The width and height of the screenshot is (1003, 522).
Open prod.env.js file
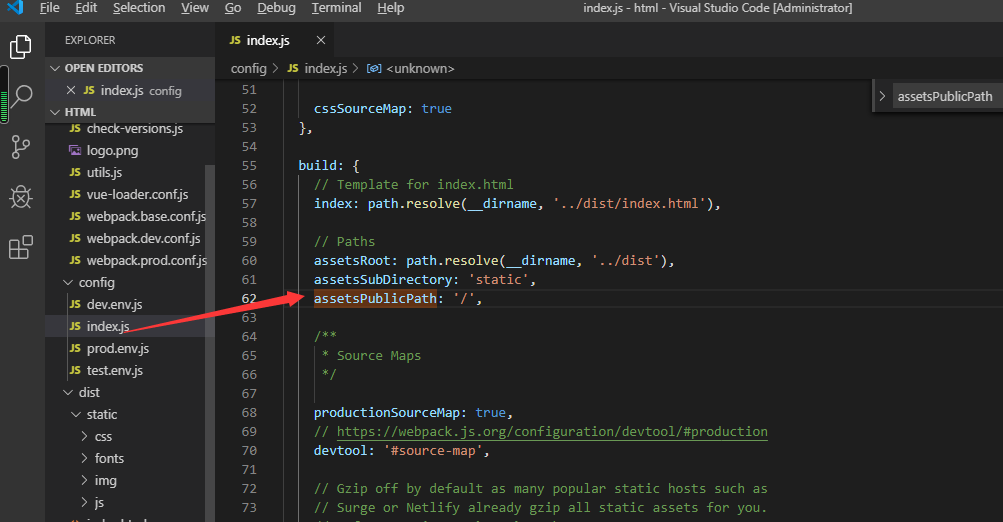coord(118,349)
